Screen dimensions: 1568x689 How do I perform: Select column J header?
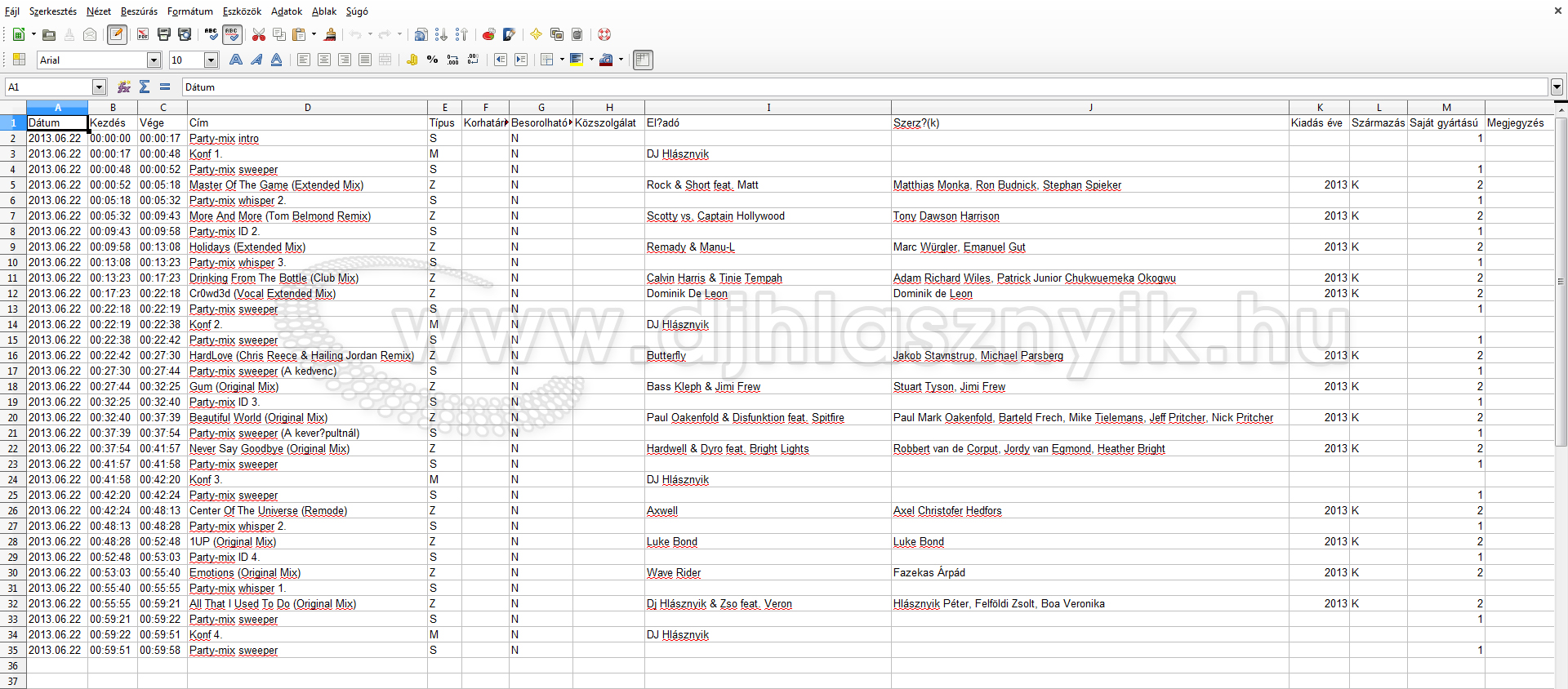(1090, 107)
